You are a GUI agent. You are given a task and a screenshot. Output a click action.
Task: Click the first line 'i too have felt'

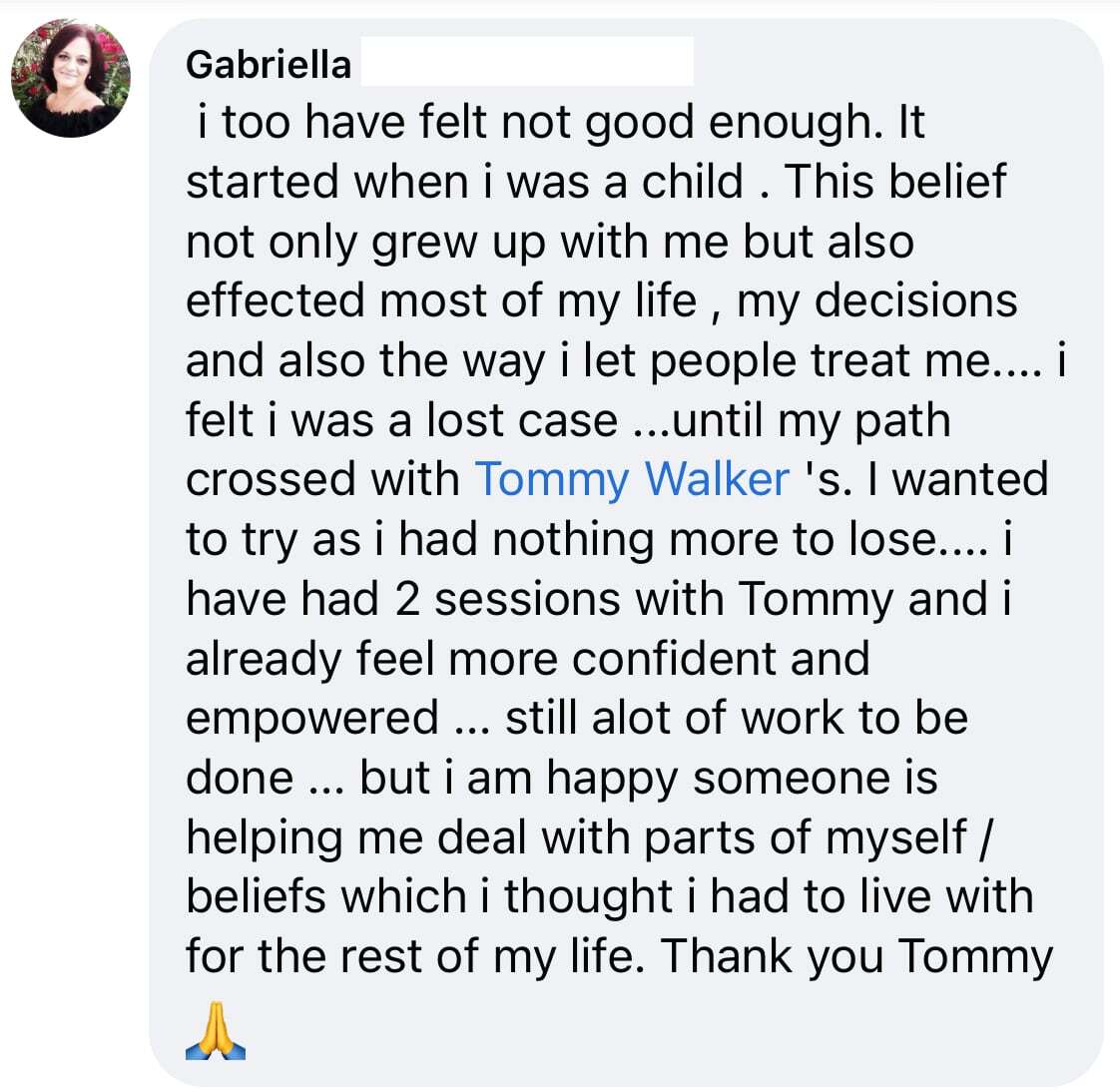(344, 122)
